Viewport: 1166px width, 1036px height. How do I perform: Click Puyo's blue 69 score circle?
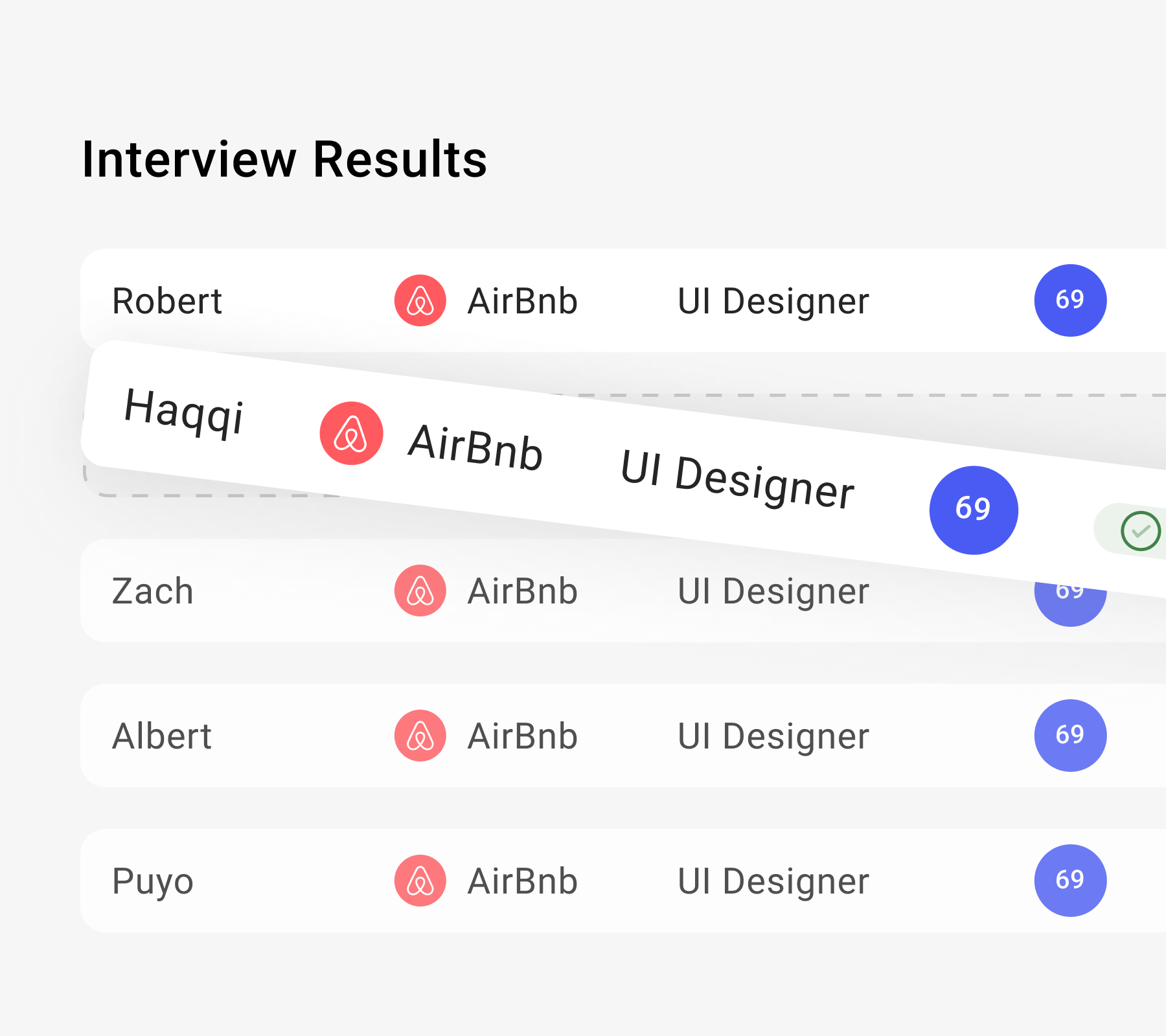tap(1070, 881)
